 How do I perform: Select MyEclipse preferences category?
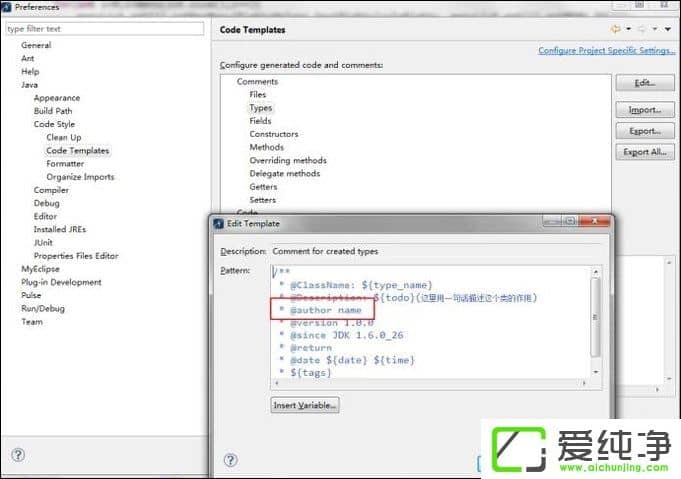click(x=40, y=269)
